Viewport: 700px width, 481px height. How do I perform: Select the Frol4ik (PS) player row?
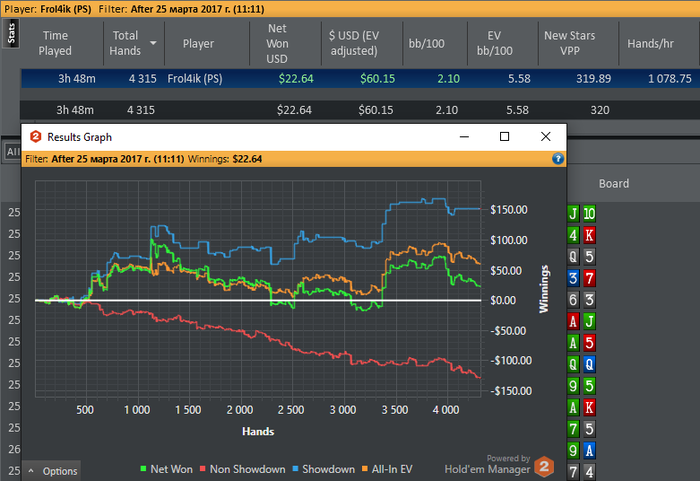point(360,79)
